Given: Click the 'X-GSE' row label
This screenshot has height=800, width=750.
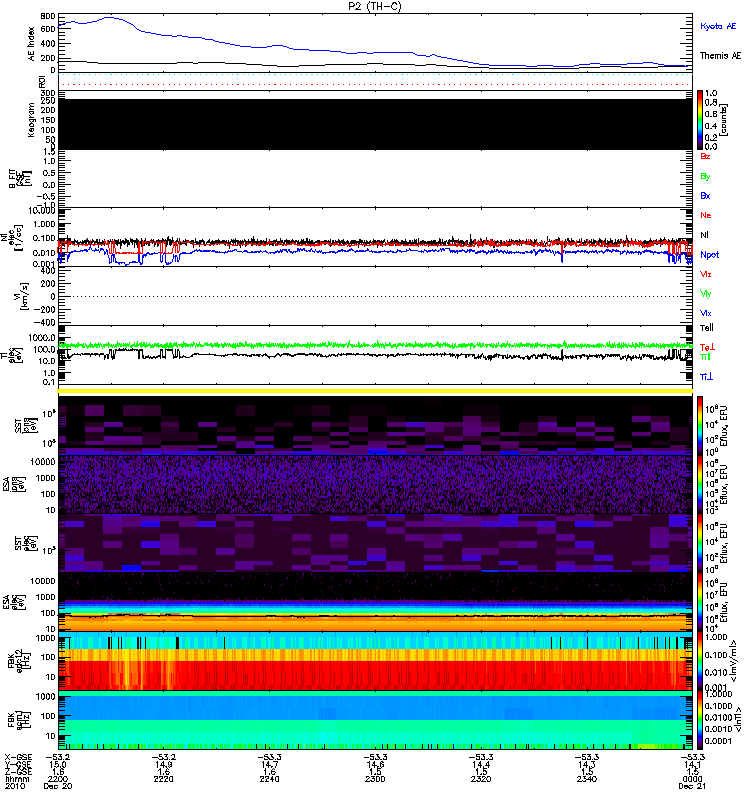Looking at the screenshot, I should 18,757.
